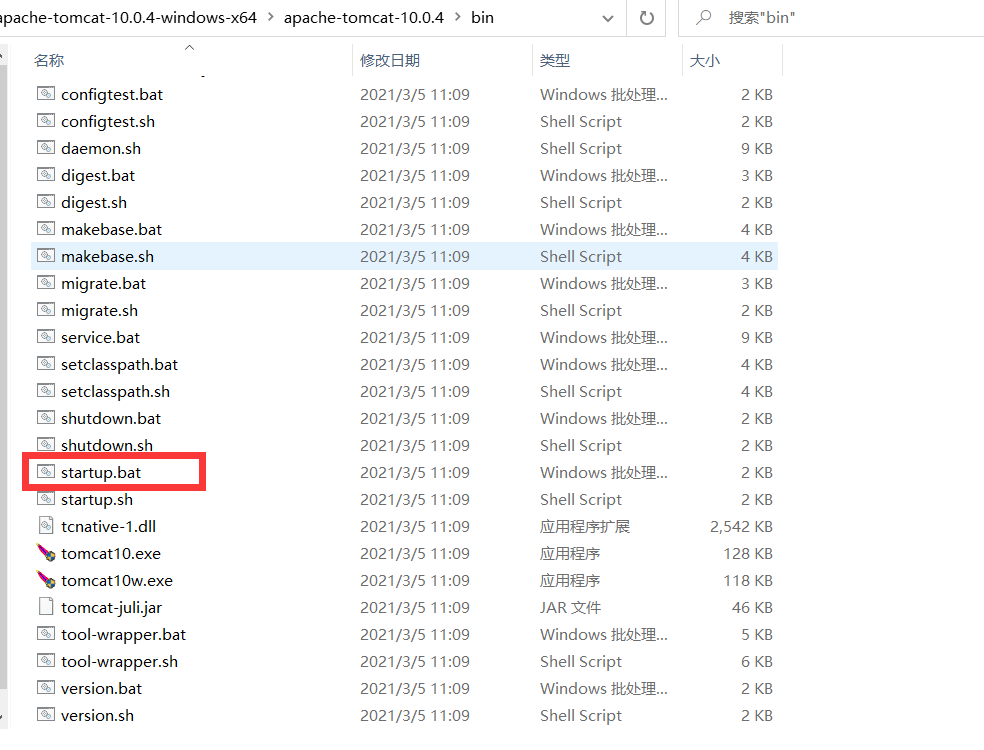
Task: Click the startup.bat file icon
Action: (x=46, y=472)
